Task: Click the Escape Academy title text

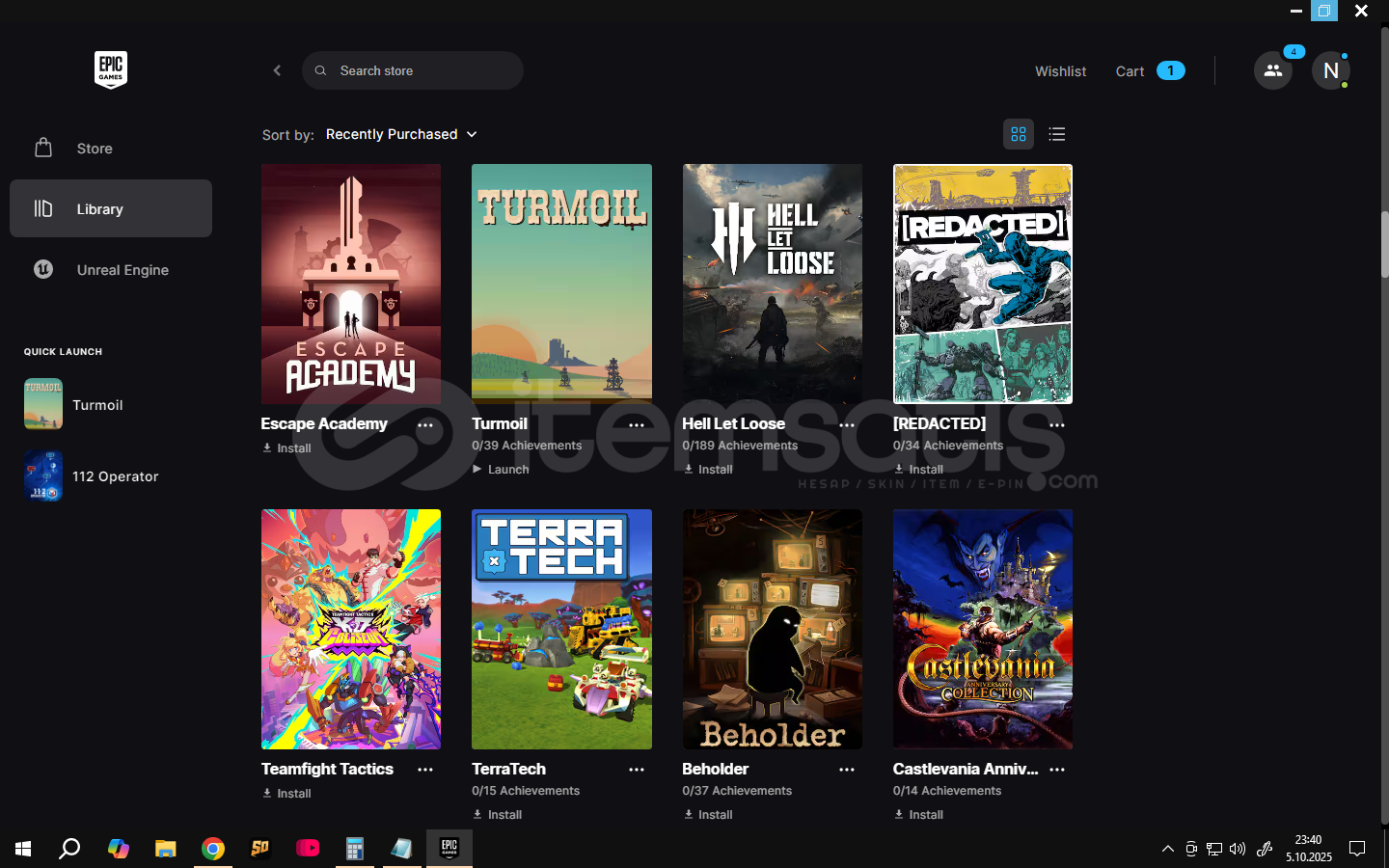Action: (324, 423)
